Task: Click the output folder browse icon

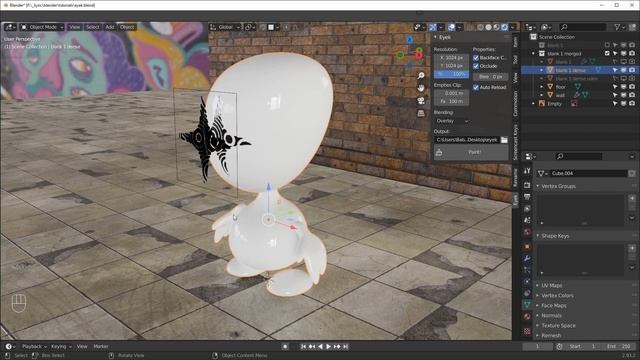Action: coord(504,140)
